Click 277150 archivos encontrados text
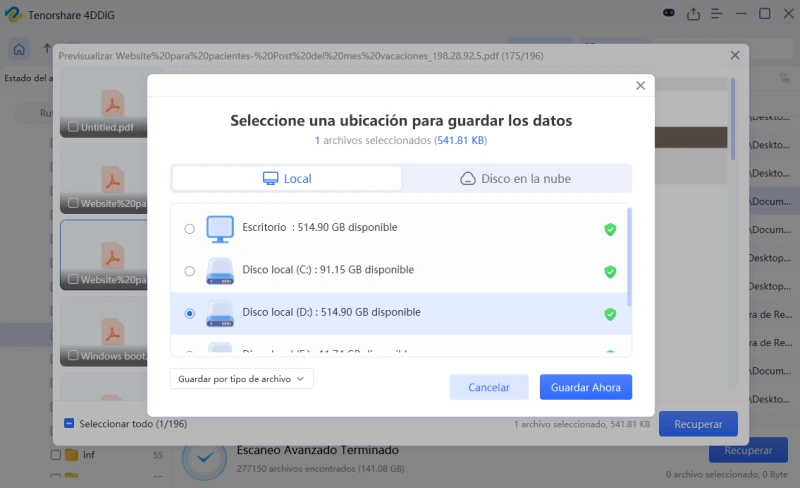The height and width of the screenshot is (488, 800). click(x=320, y=468)
